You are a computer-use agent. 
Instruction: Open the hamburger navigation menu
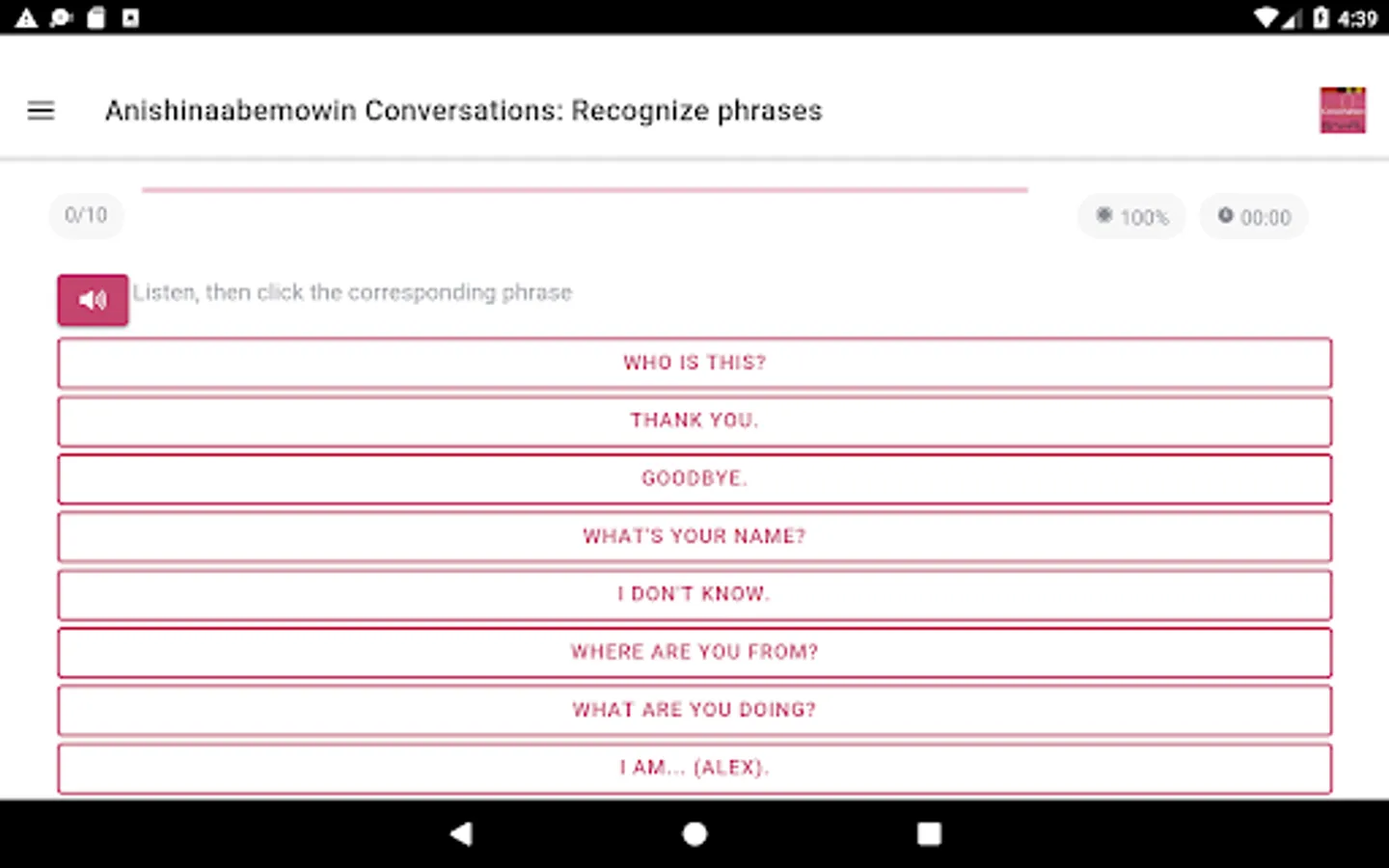click(x=41, y=111)
